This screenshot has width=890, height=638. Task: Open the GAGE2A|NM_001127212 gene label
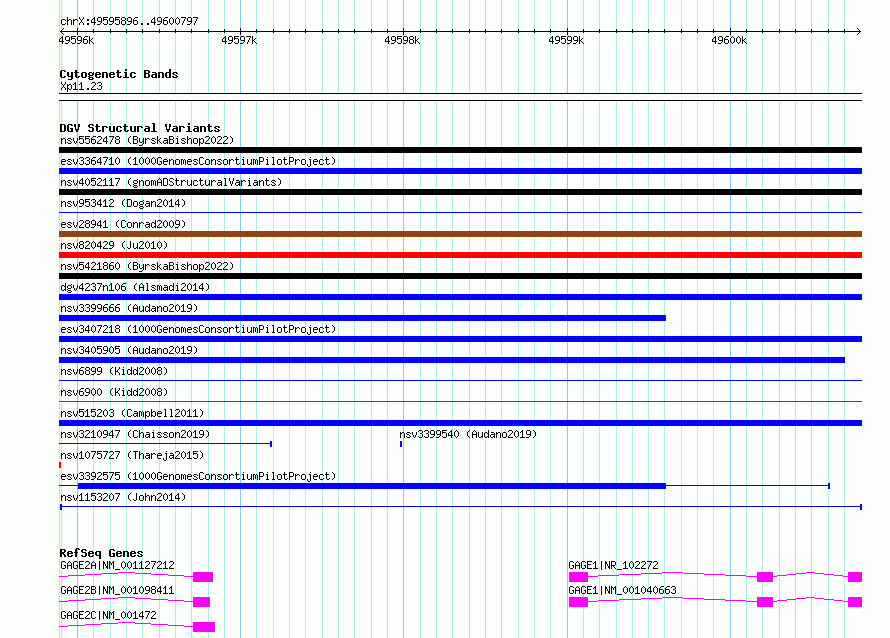[117, 565]
